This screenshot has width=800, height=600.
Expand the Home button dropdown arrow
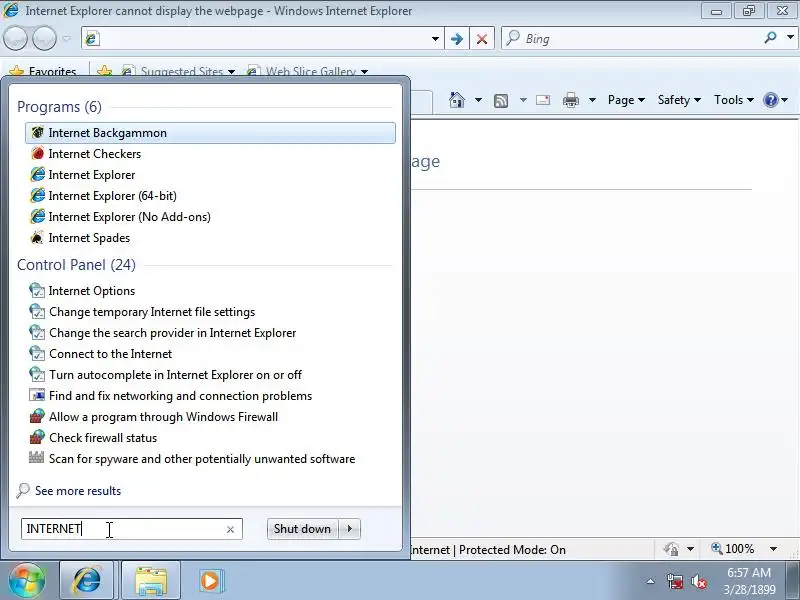[x=478, y=100]
